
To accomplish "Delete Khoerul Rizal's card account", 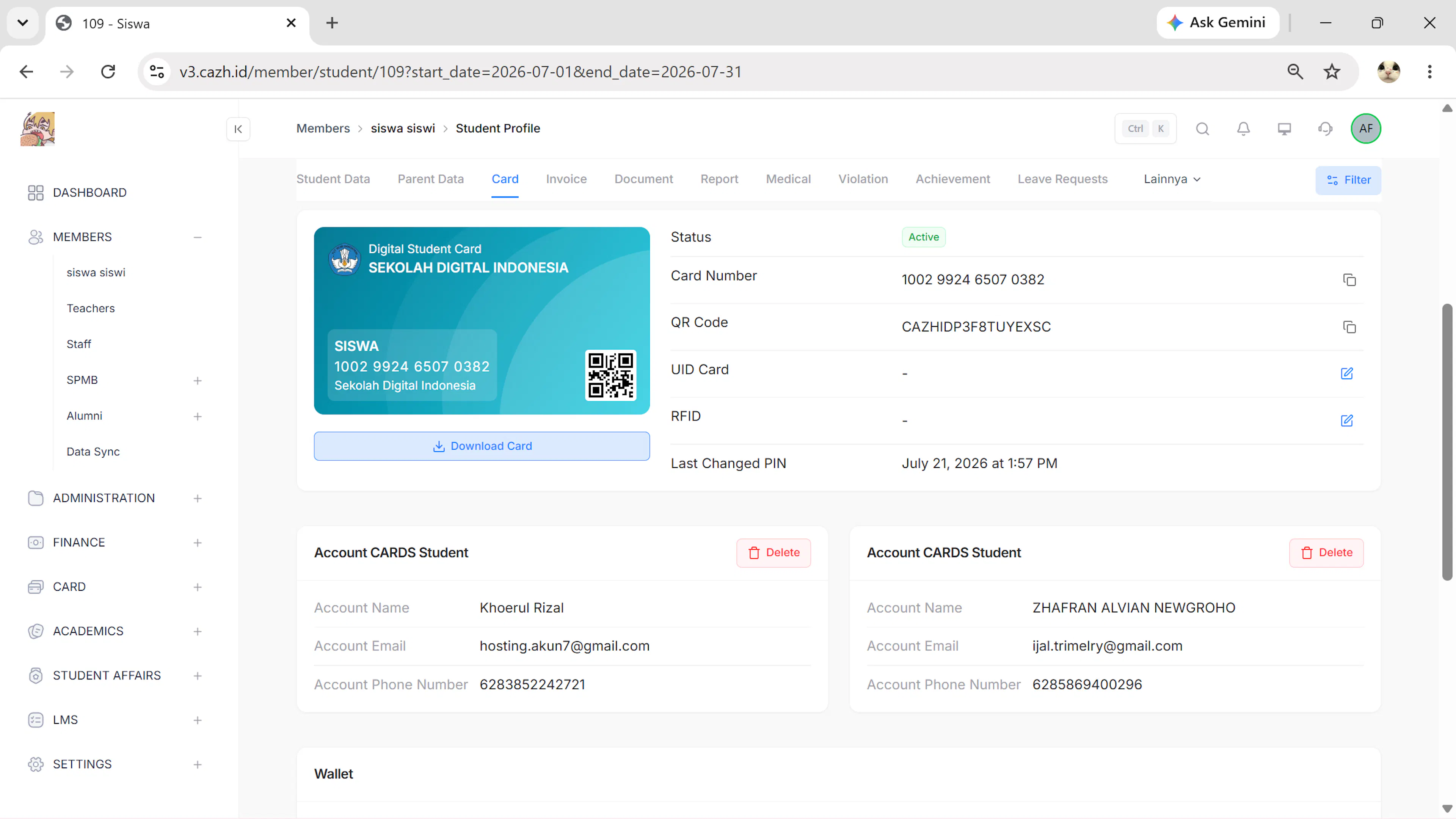I will click(773, 553).
